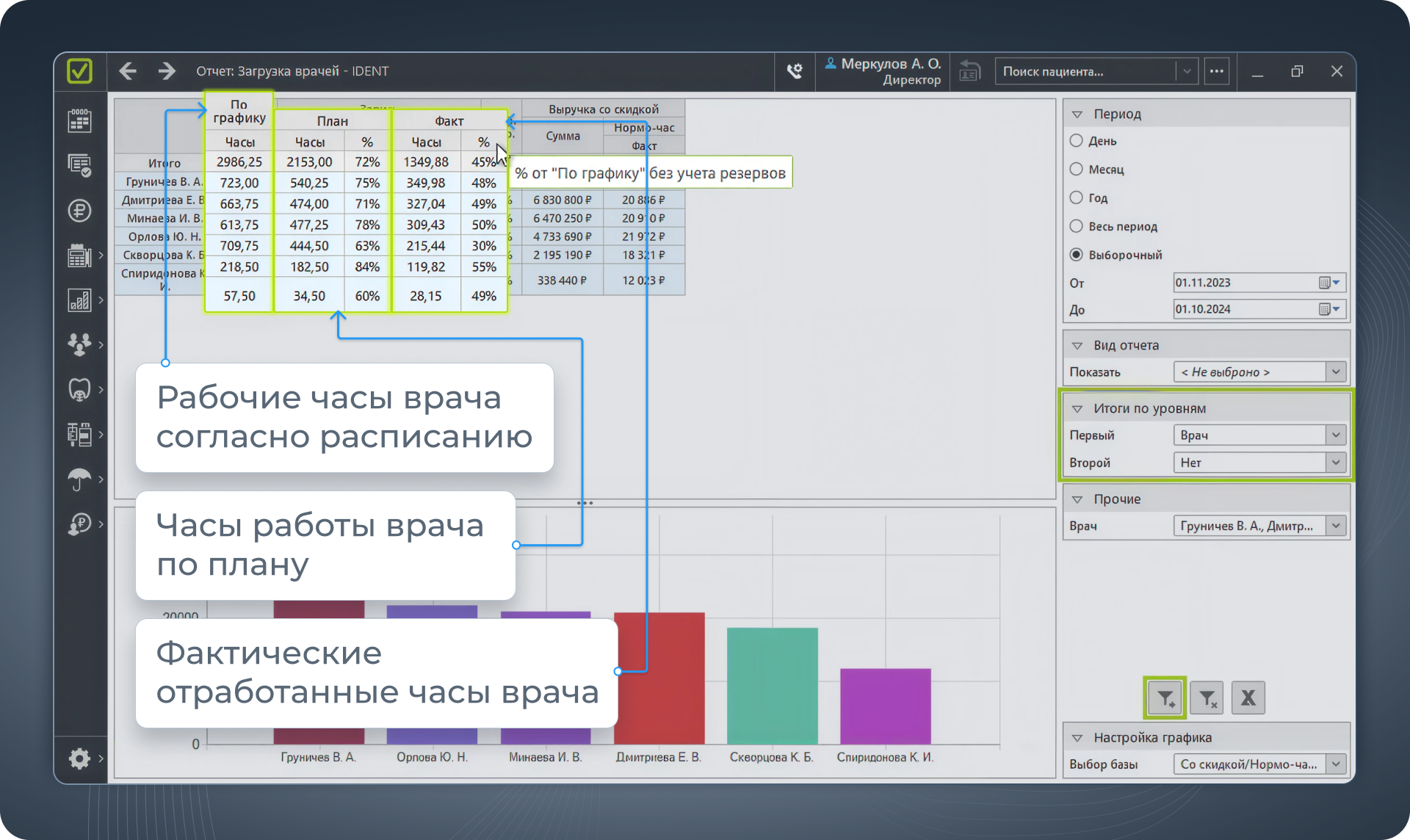Select the Весь период radio button

pyautogui.click(x=1077, y=226)
